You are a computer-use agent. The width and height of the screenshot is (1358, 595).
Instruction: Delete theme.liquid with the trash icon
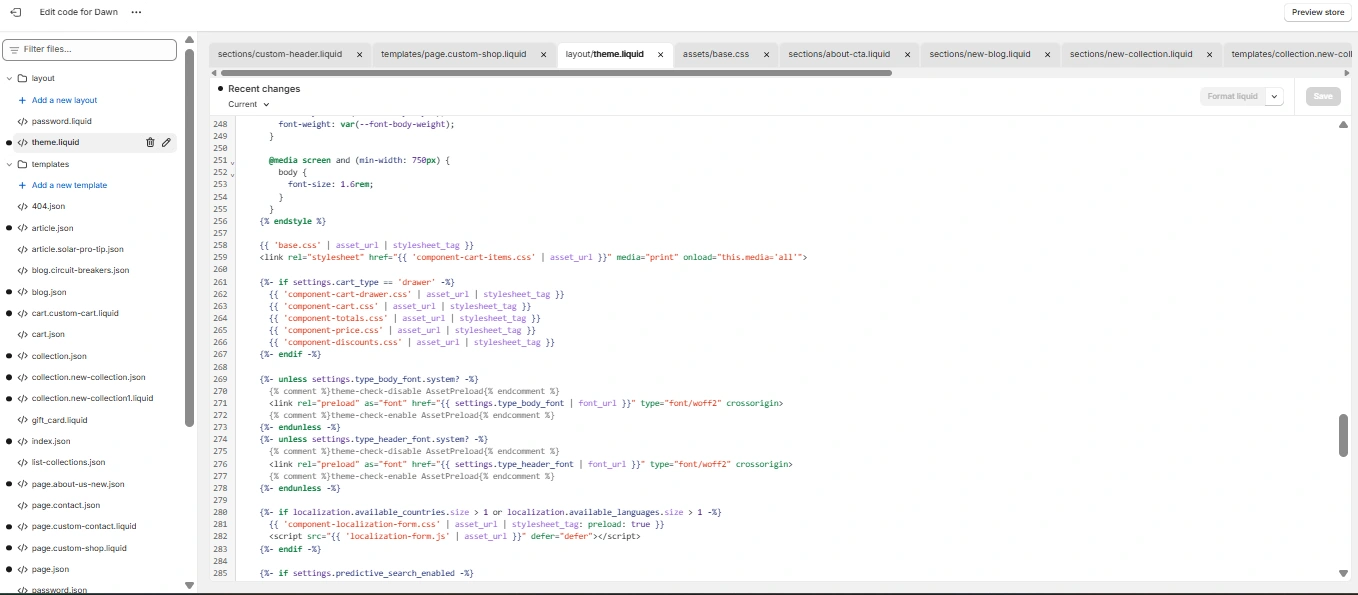click(x=150, y=142)
